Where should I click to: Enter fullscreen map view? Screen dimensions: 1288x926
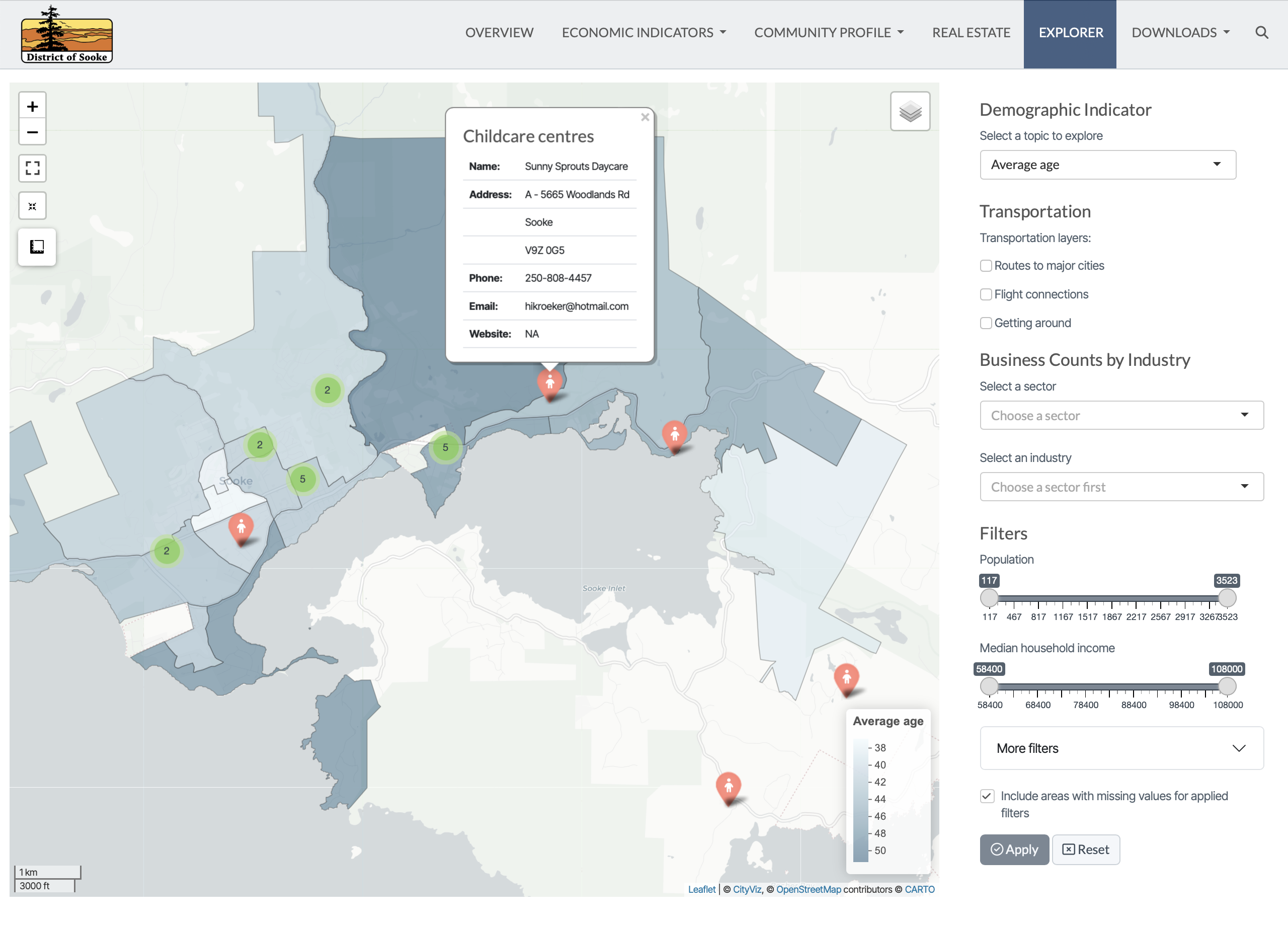pyautogui.click(x=32, y=168)
